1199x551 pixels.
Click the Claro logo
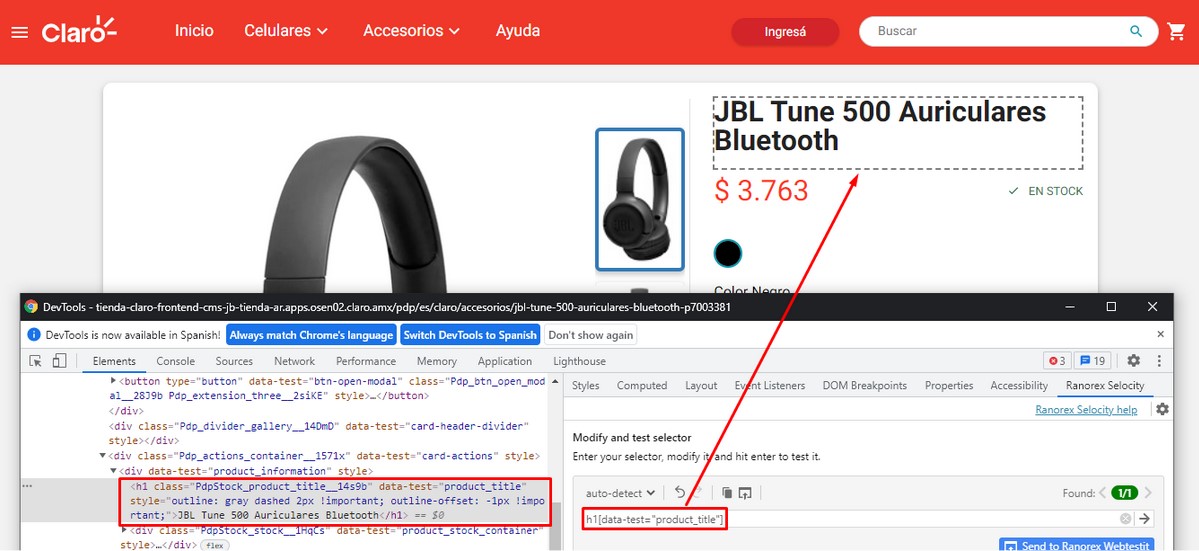(x=79, y=31)
